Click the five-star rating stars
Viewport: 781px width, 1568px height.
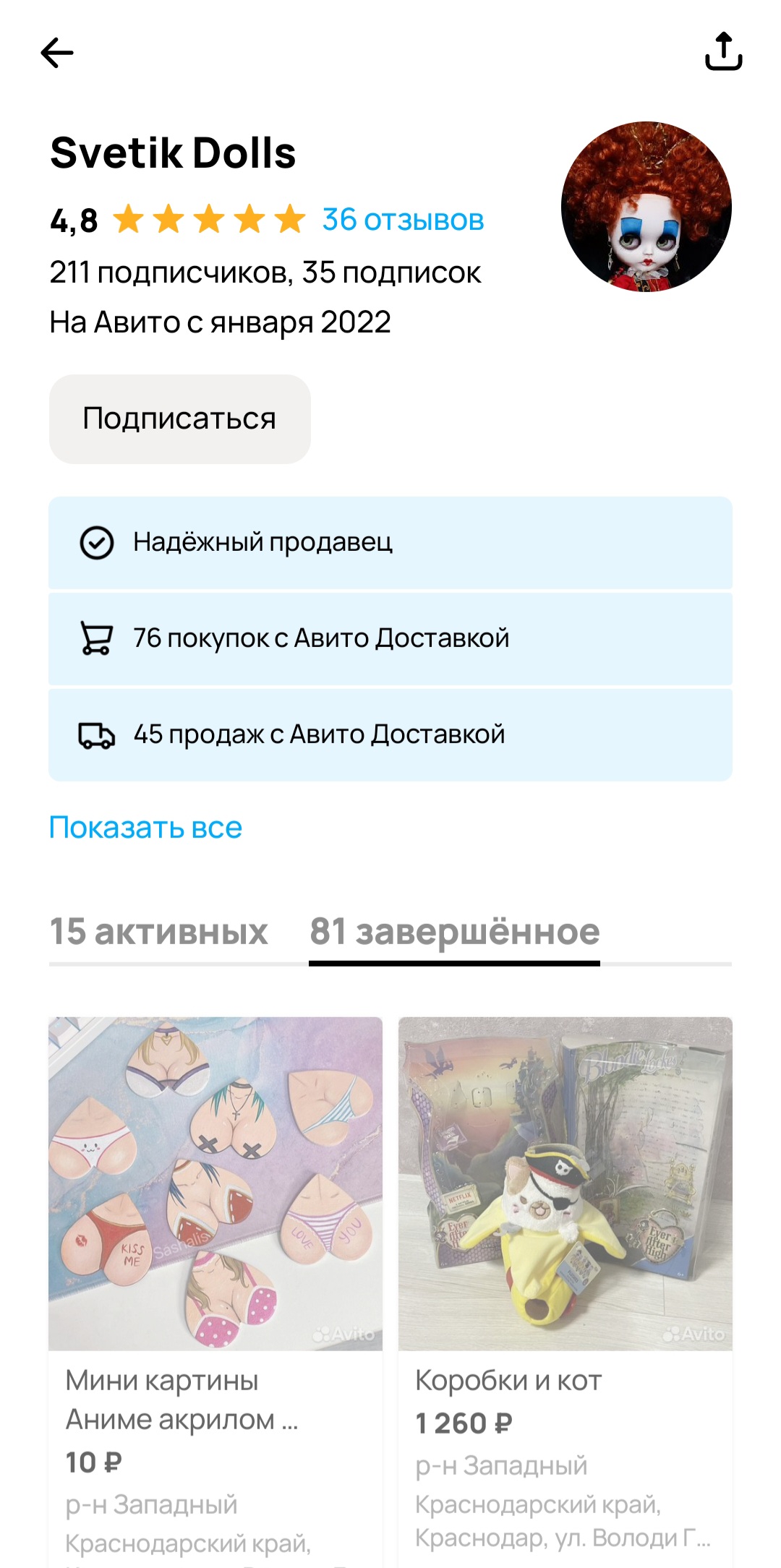pos(209,219)
